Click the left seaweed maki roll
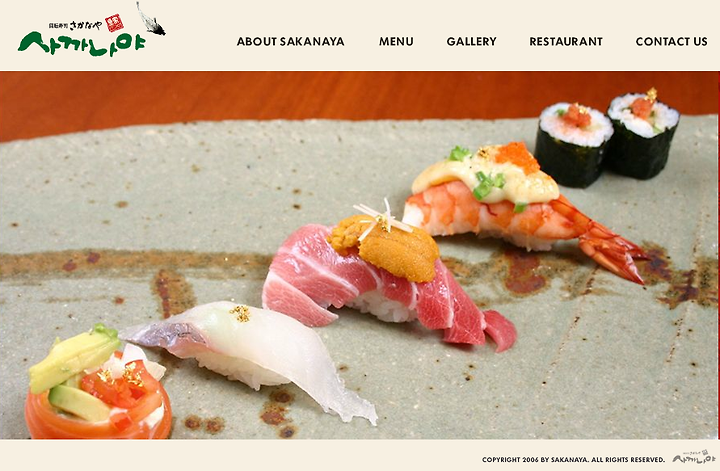Screen dimensions: 720x471 tap(573, 145)
